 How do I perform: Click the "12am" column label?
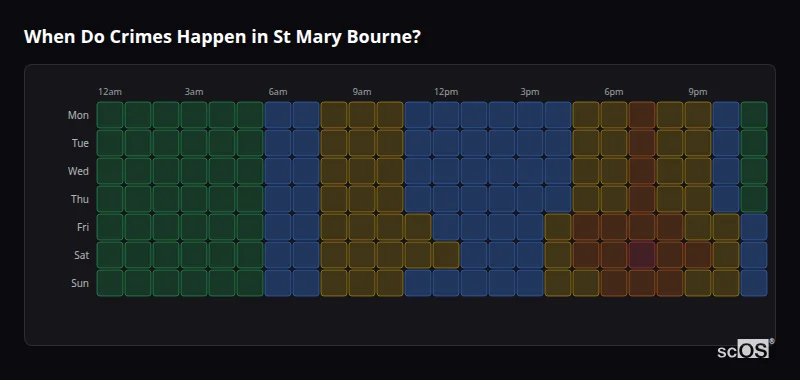(x=110, y=92)
